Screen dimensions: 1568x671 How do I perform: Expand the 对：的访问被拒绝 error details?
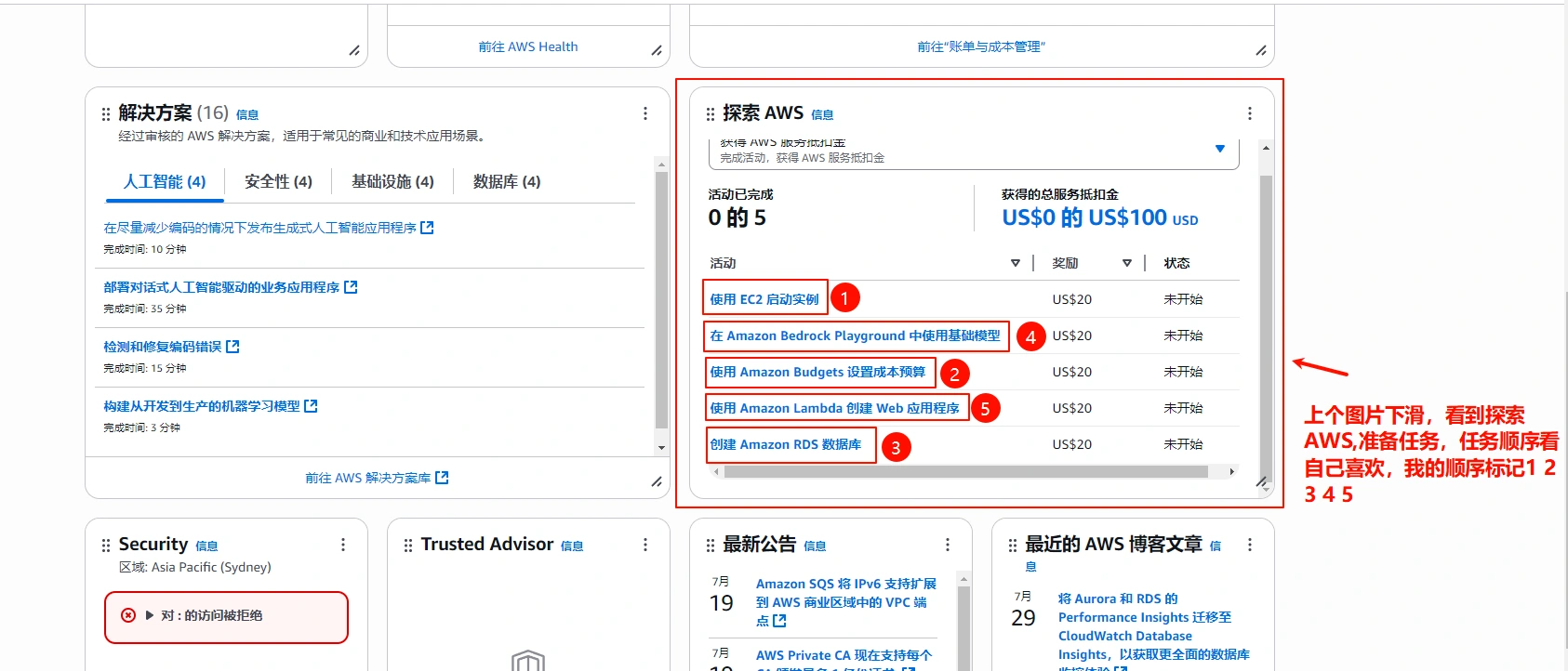pyautogui.click(x=150, y=615)
